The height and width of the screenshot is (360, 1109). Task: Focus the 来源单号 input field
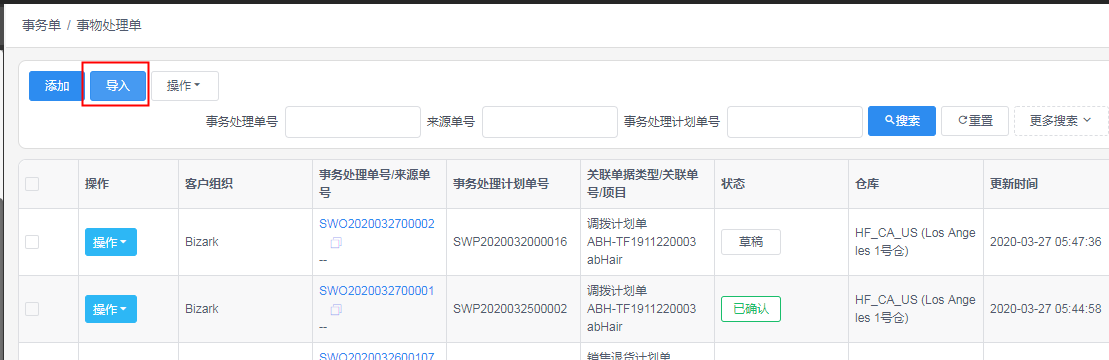tap(550, 122)
